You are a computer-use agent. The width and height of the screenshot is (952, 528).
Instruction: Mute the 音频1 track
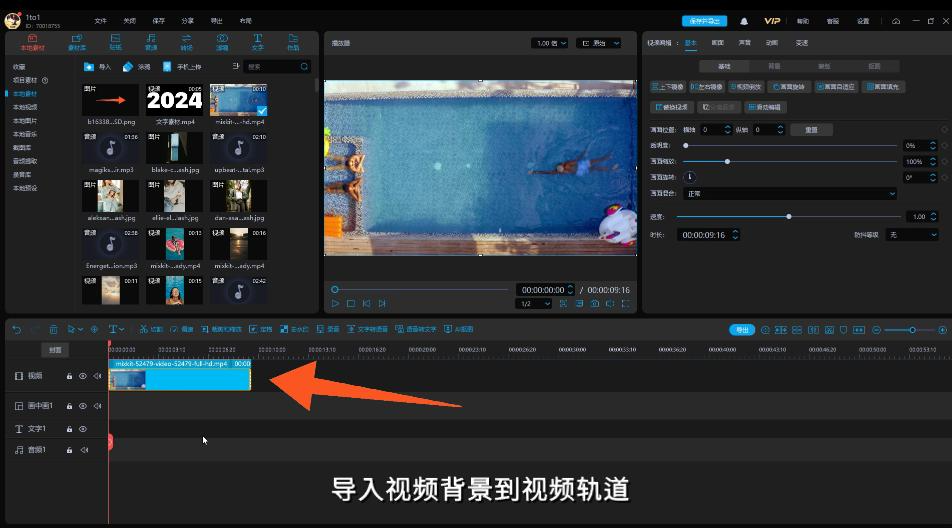pos(84,450)
